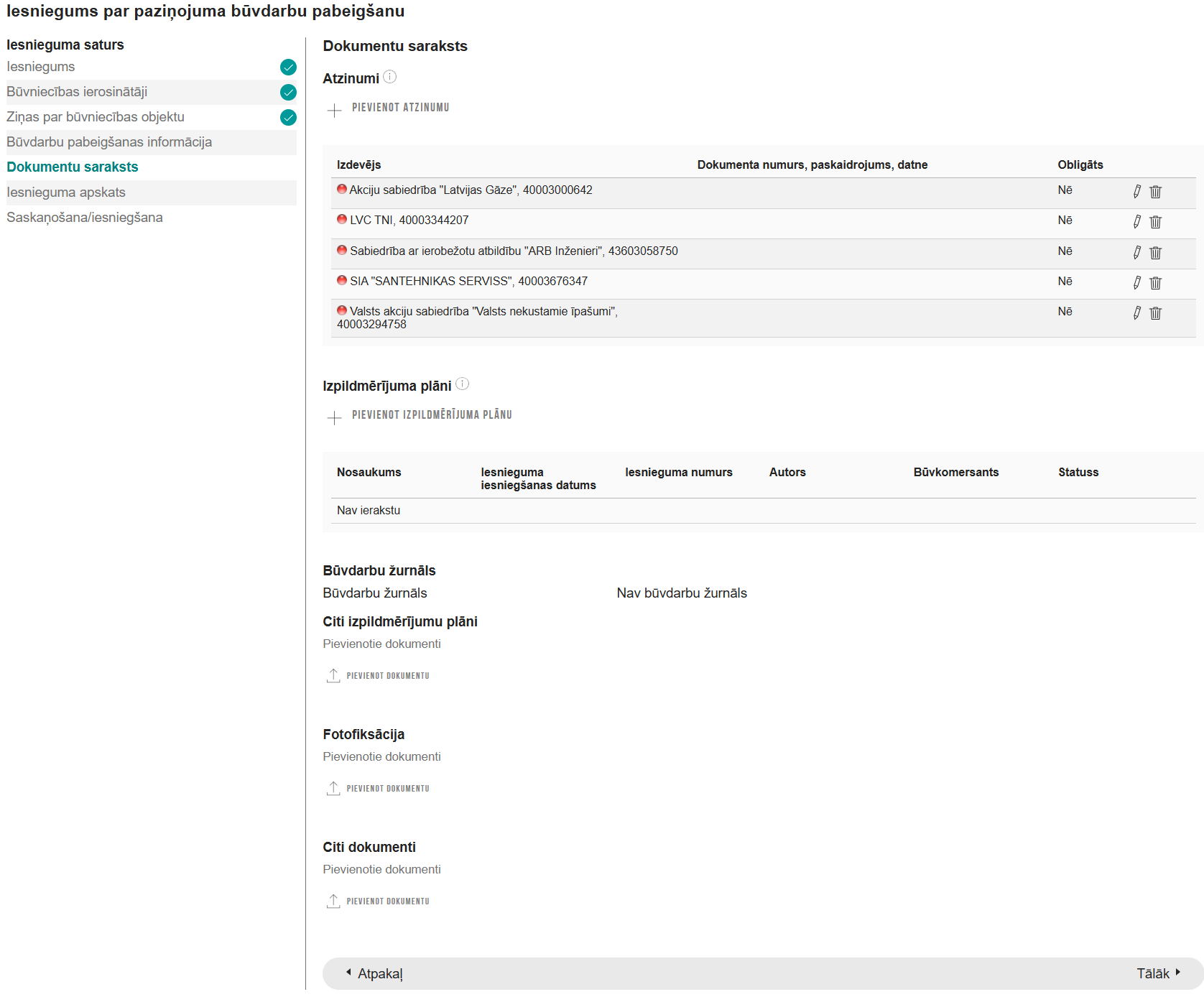This screenshot has height=997, width=1204.
Task: Go to Ziņas par būvniecības objektu
Action: pos(96,117)
